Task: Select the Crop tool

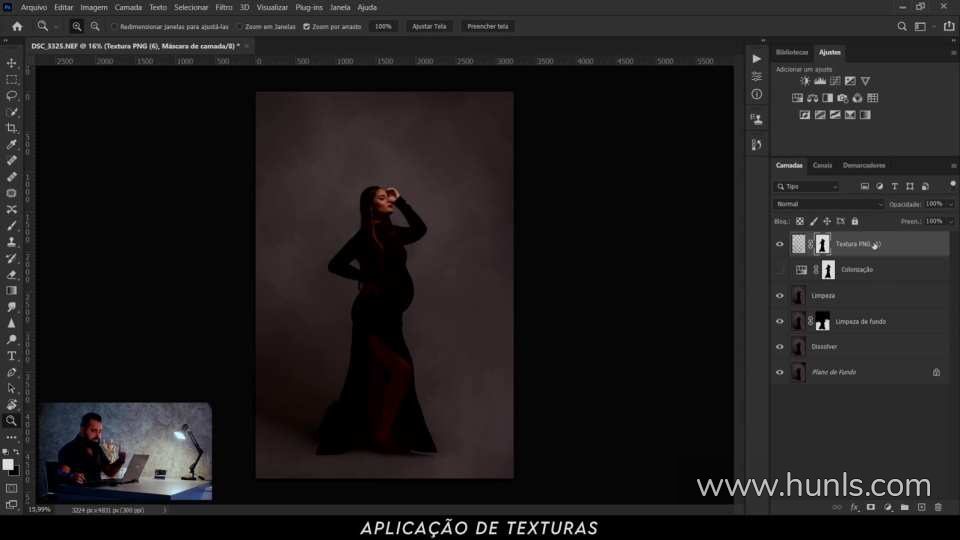Action: 12,128
